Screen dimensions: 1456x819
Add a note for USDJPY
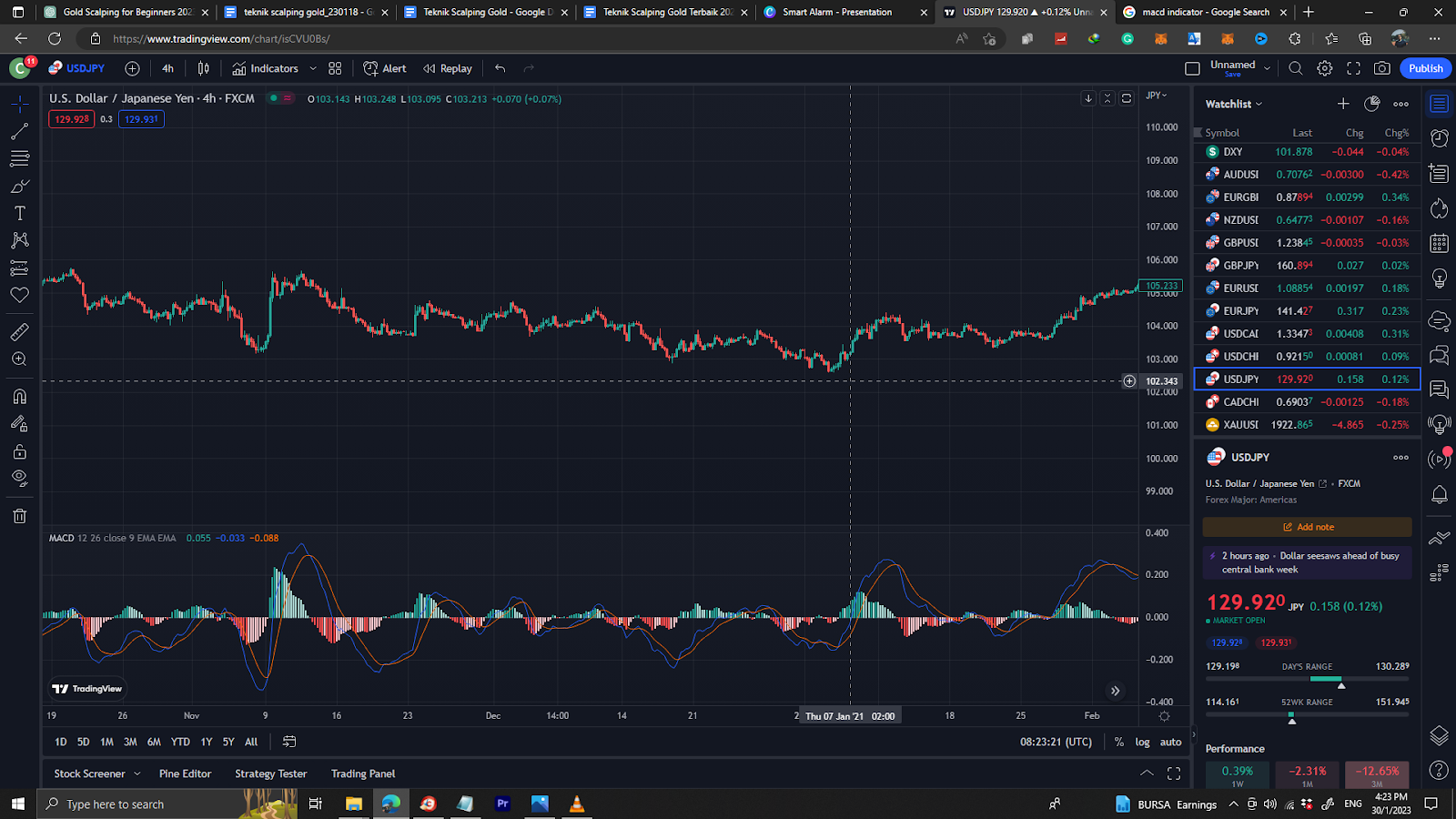[1307, 527]
